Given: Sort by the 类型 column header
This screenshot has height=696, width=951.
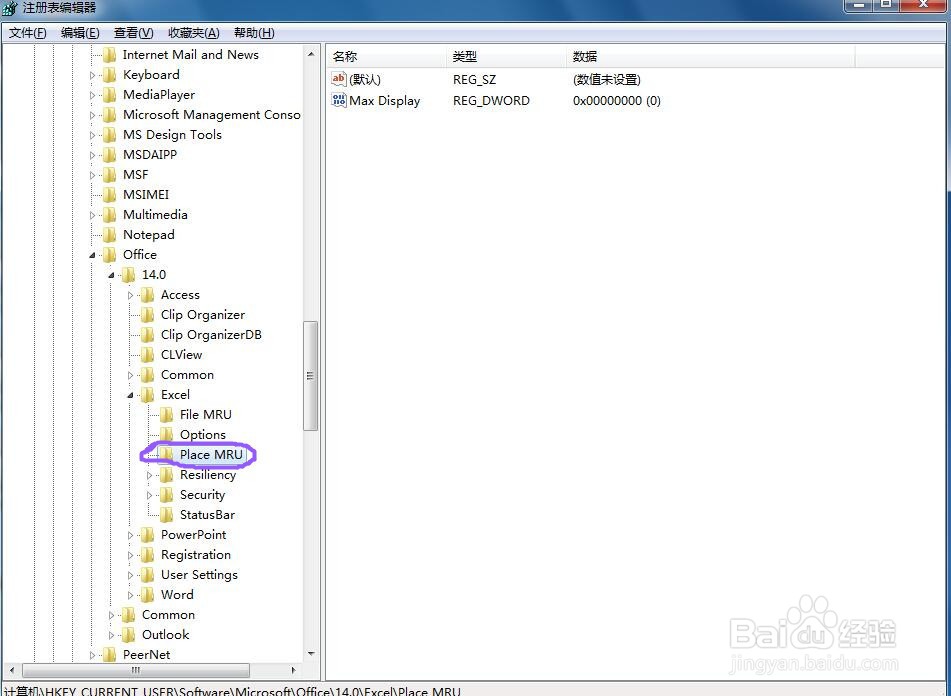Looking at the screenshot, I should [x=506, y=56].
